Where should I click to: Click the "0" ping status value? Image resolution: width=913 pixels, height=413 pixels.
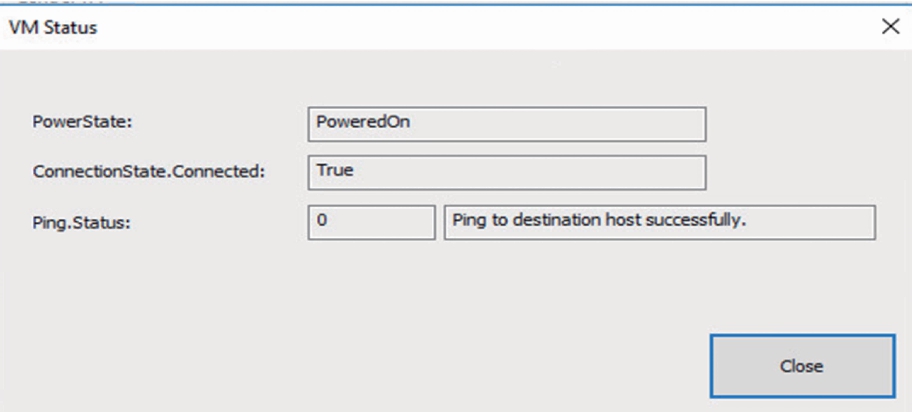(322, 221)
